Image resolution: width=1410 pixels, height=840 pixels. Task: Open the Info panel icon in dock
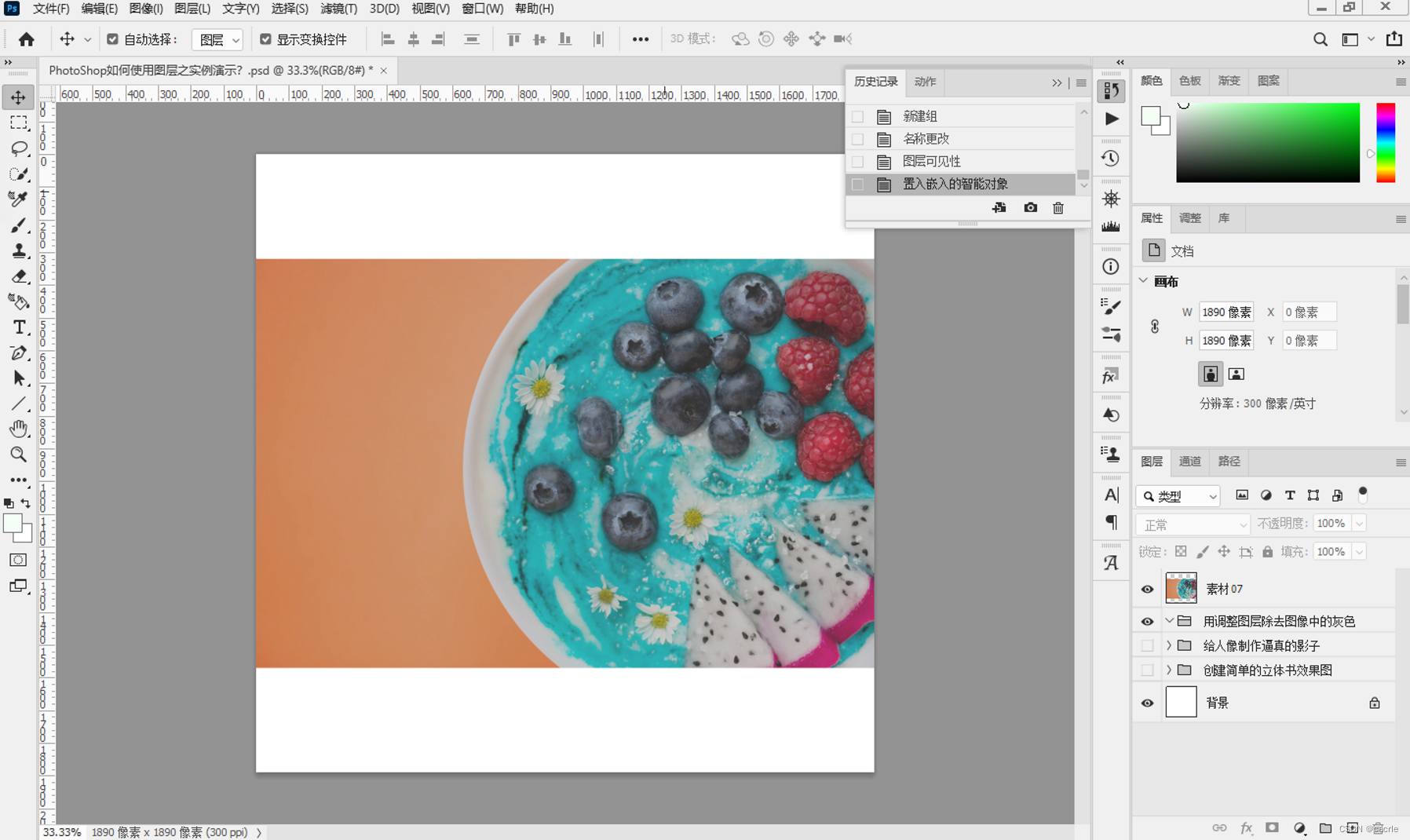pyautogui.click(x=1110, y=267)
